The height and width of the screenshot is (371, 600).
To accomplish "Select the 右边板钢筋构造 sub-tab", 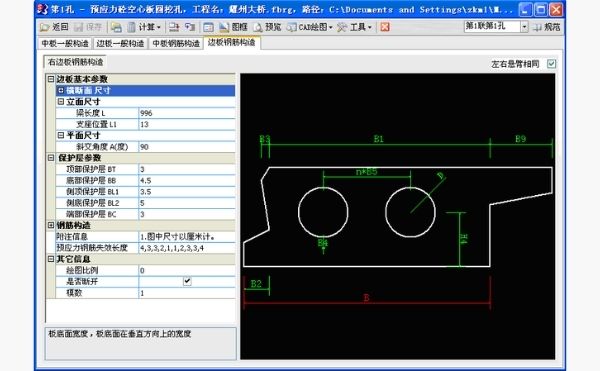I will click(x=75, y=62).
